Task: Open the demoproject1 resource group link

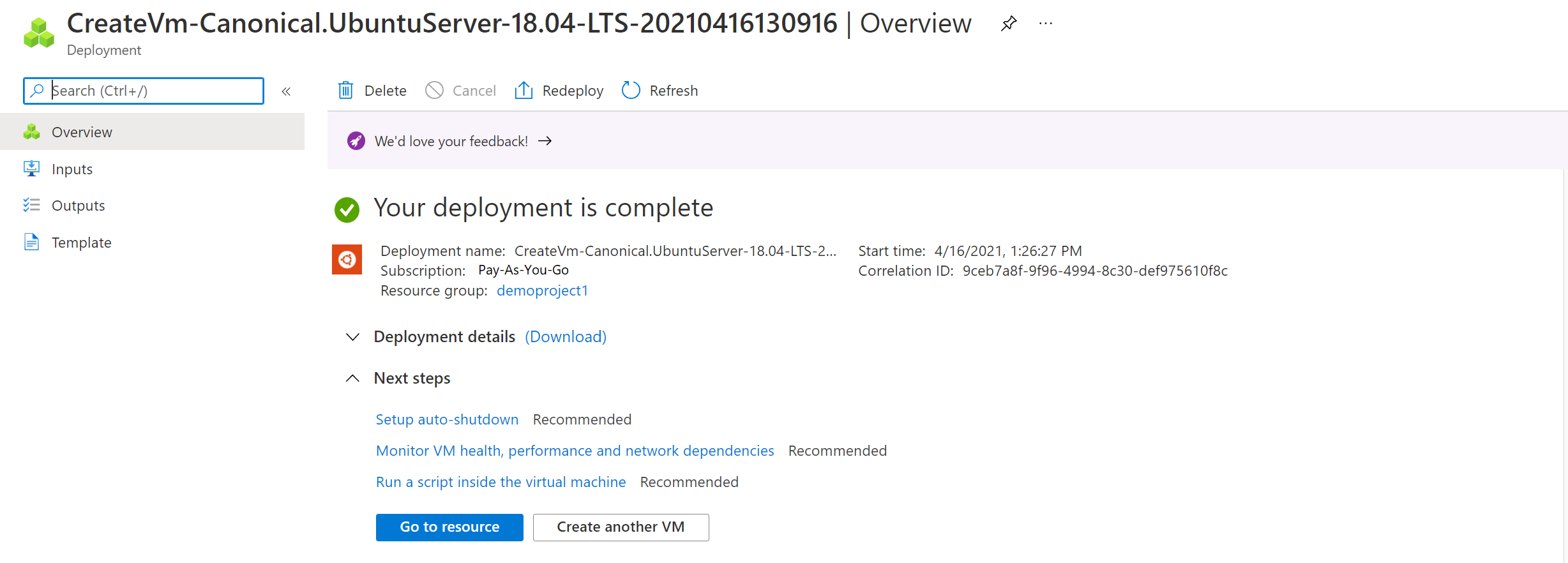Action: (x=543, y=290)
